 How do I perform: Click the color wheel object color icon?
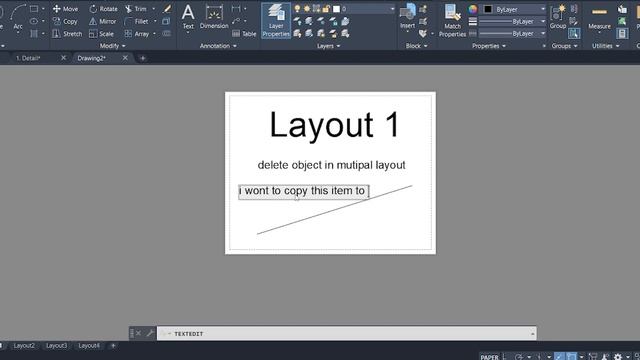pyautogui.click(x=473, y=9)
